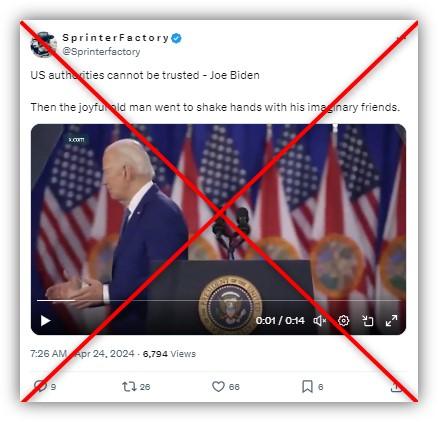438x422 pixels.
Task: Play the Biden video
Action: point(45,321)
